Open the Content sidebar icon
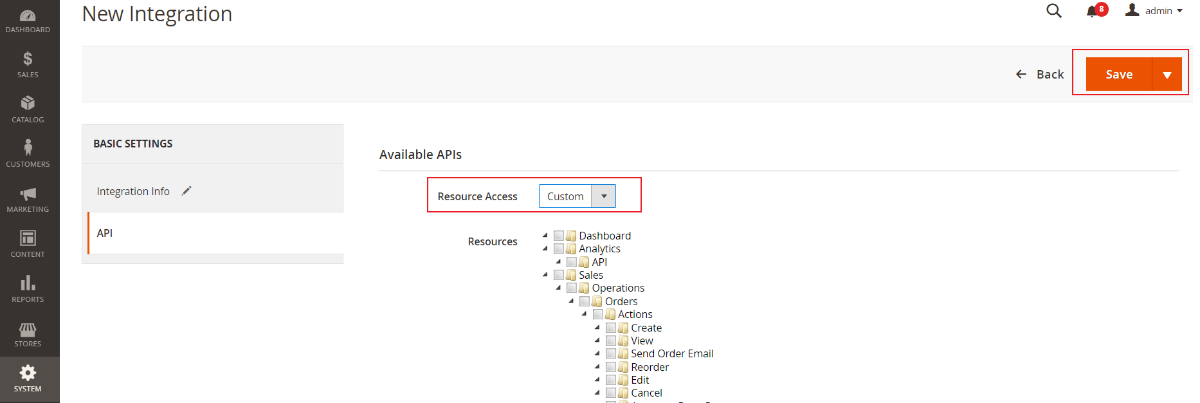Viewport: 1200px width, 403px height. 28,244
